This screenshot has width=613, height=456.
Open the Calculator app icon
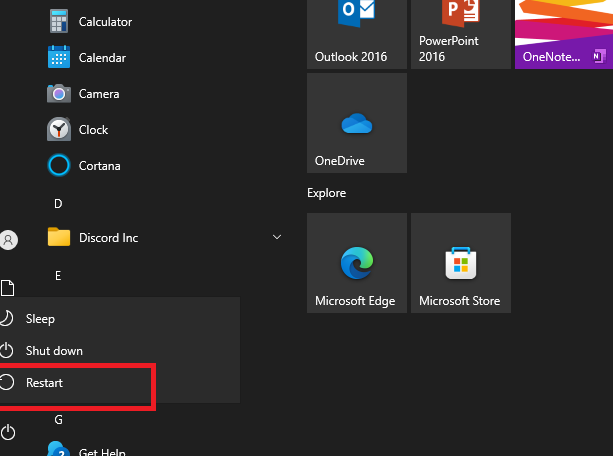[x=59, y=22]
